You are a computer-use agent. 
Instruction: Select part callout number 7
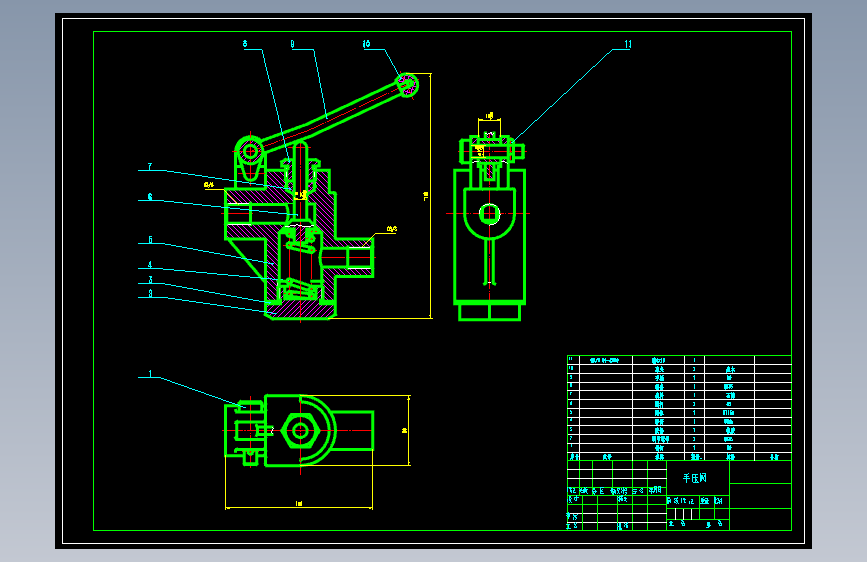pyautogui.click(x=150, y=166)
